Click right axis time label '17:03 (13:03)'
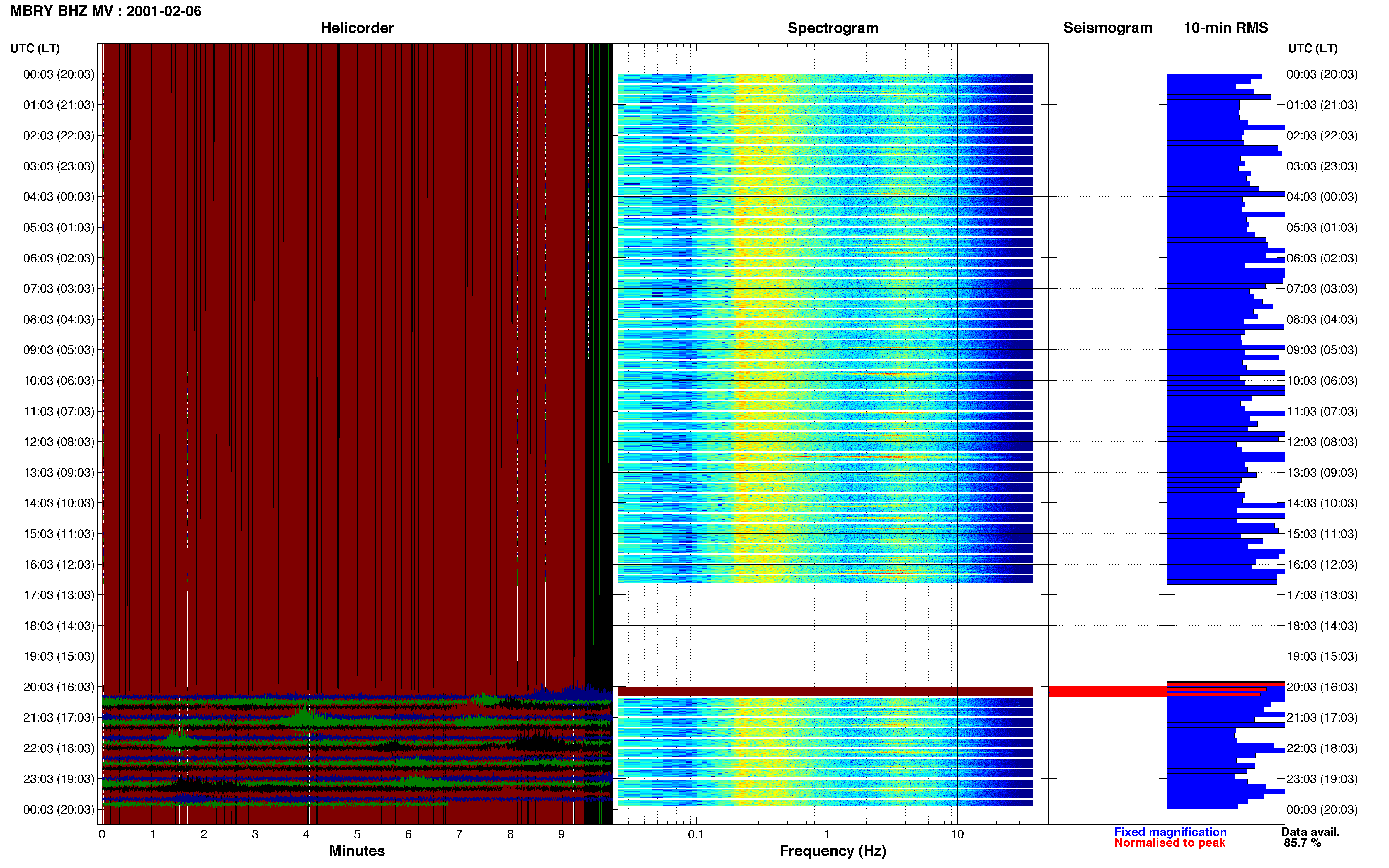This screenshot has width=1389, height=868. pyautogui.click(x=1322, y=595)
